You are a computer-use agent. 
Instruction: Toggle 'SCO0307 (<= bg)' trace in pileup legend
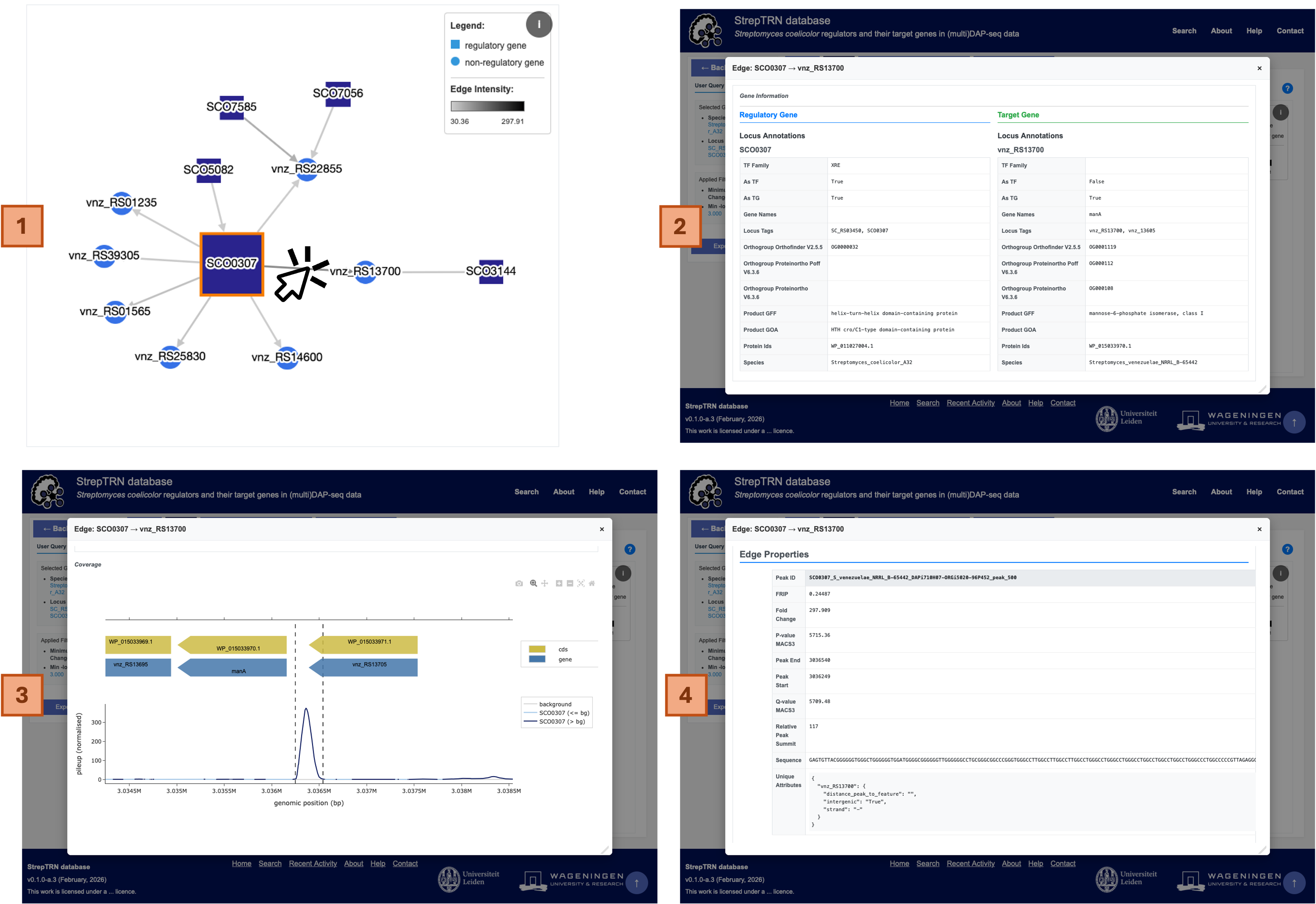tap(556, 713)
